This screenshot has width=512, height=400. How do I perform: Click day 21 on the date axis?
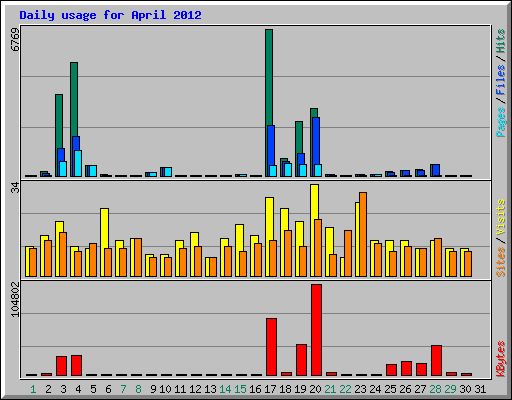[x=330, y=389]
